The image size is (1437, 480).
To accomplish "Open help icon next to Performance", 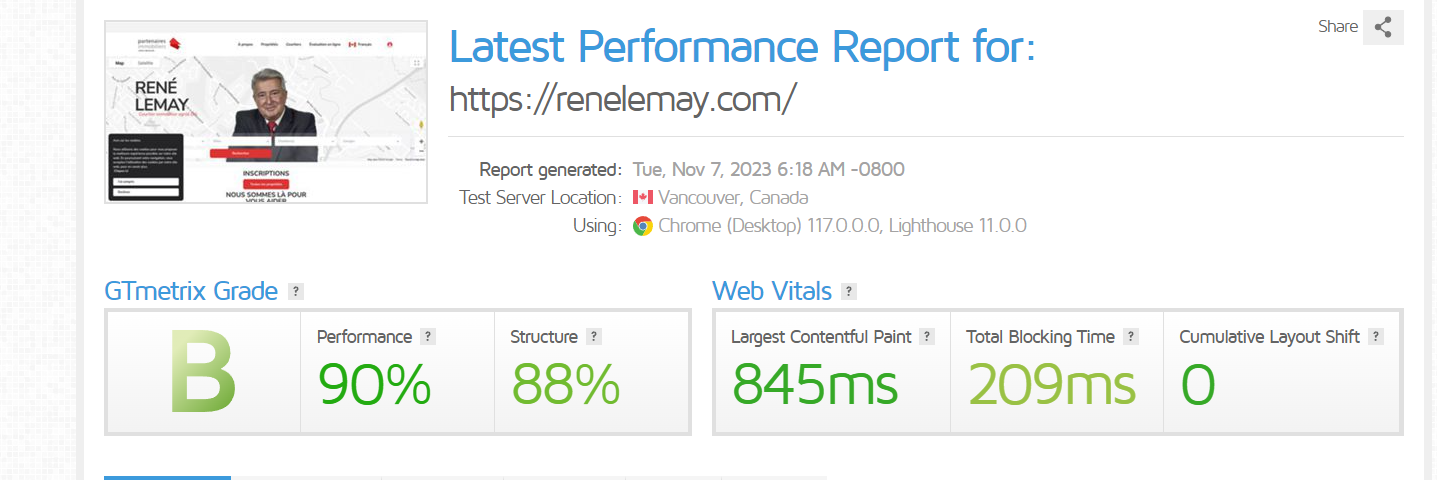I will click(428, 337).
